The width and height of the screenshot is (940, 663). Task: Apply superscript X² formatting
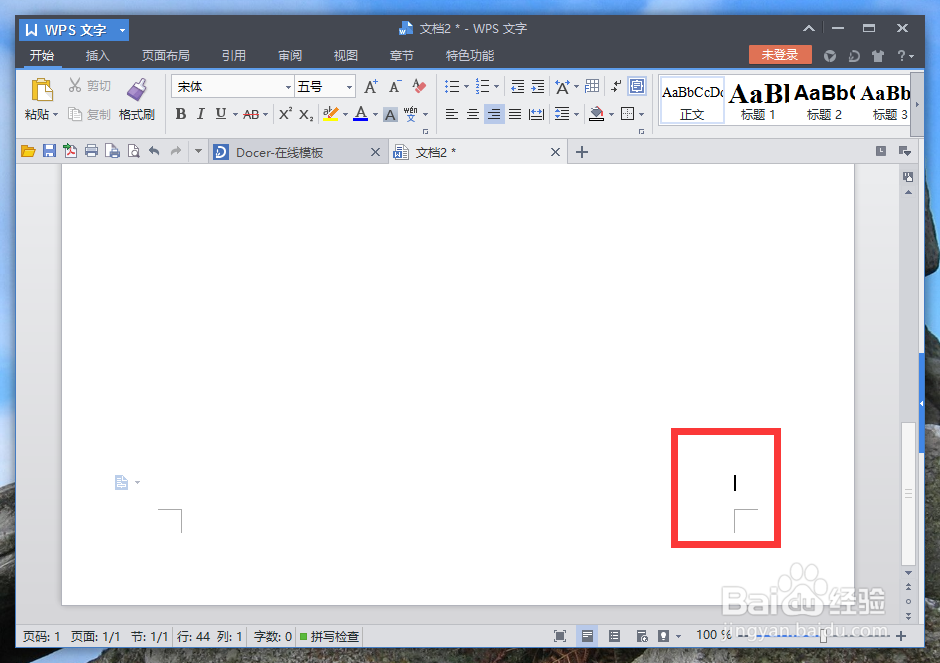pos(285,114)
